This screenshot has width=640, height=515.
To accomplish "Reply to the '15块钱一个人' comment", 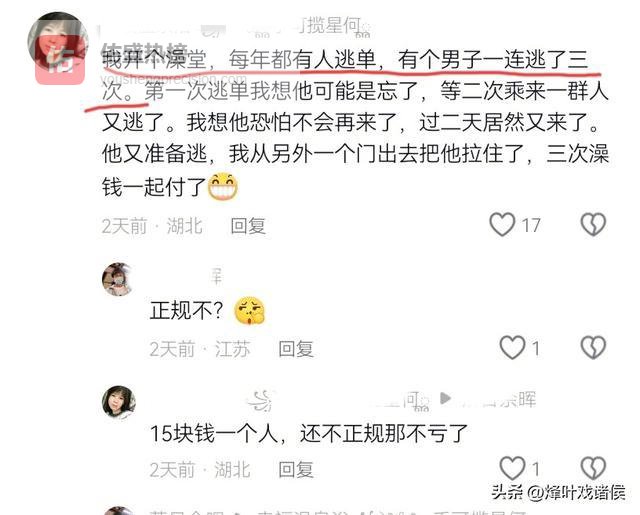I will (296, 469).
